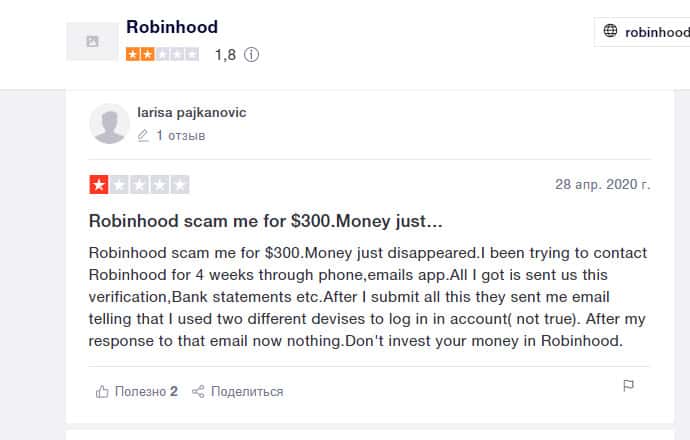The image size is (690, 440).
Task: Click the review body text paragraph
Action: [x=368, y=296]
